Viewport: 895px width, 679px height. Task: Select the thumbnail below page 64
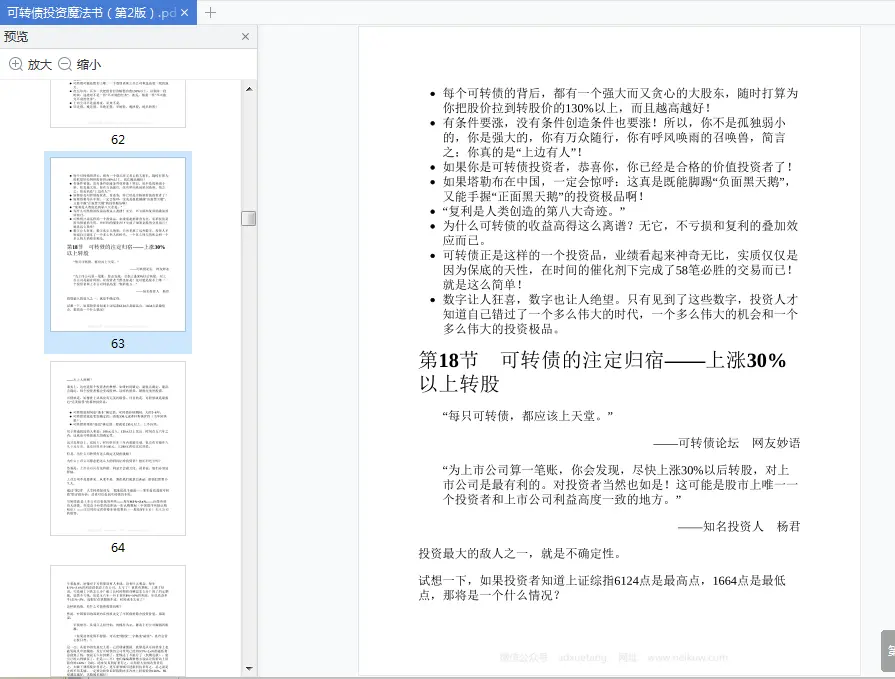(118, 621)
